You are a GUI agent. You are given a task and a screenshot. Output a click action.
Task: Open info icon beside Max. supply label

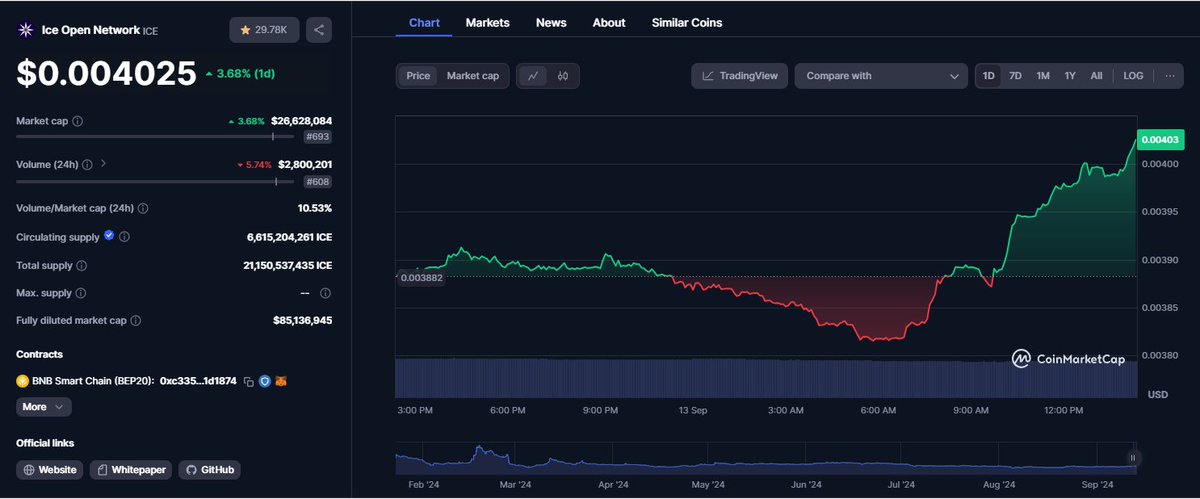point(81,294)
